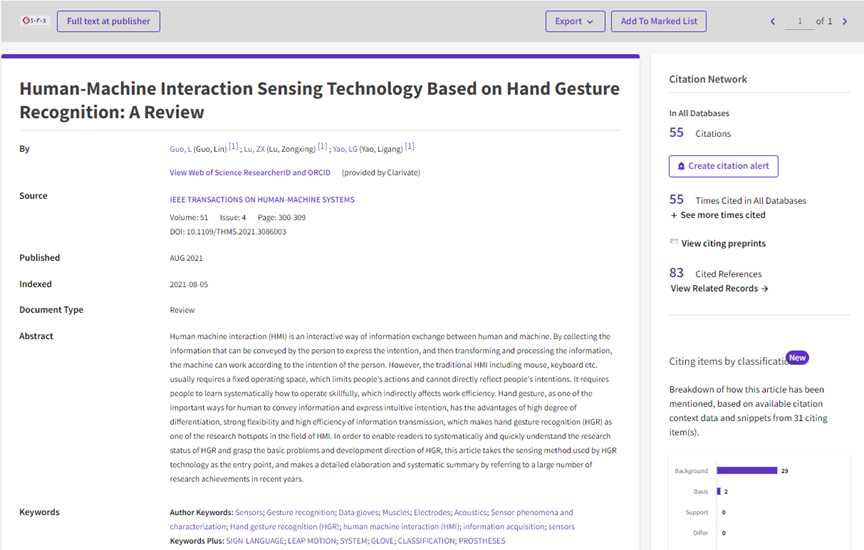
Task: Open the 83 Cited References count
Action: pyautogui.click(x=676, y=273)
